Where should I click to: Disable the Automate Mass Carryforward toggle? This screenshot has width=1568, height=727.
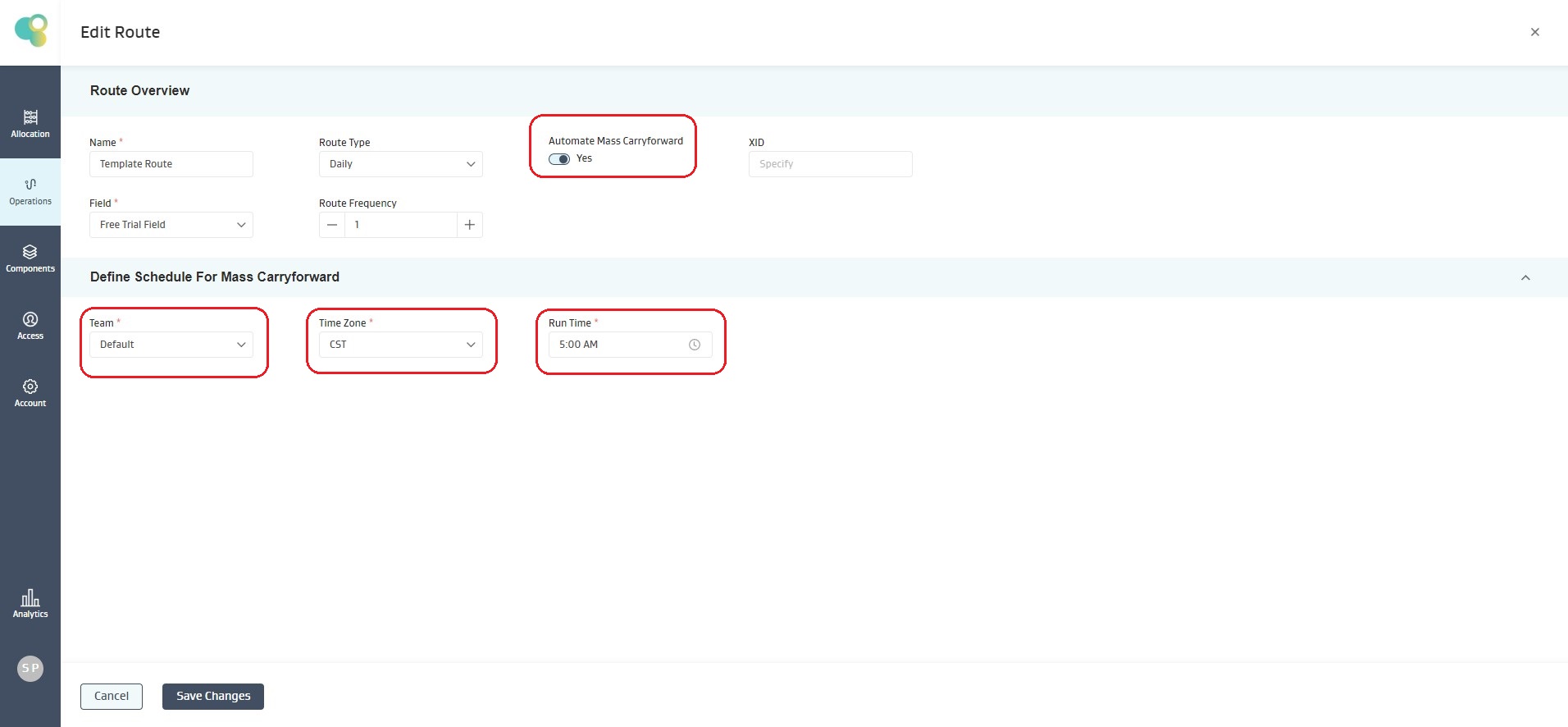(559, 159)
